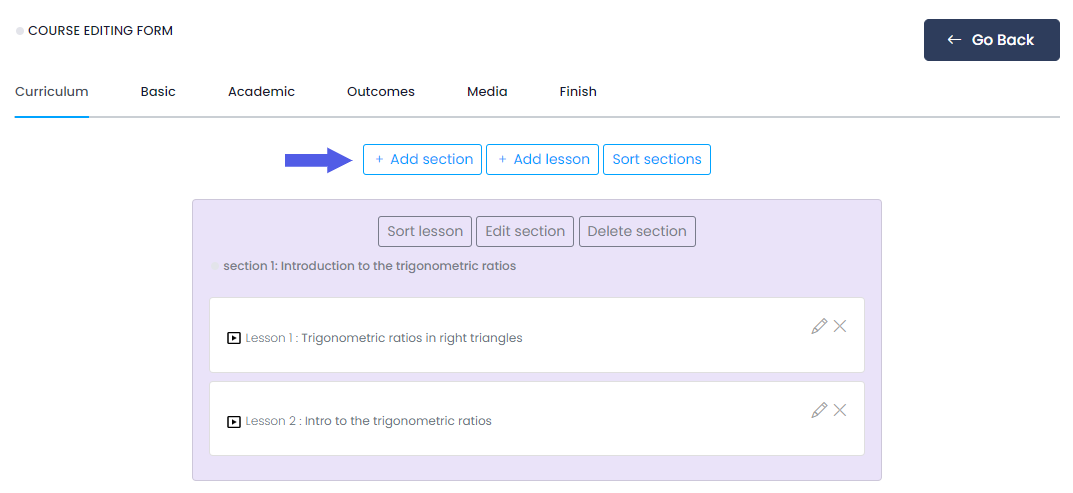Click the plus icon in Add section
The height and width of the screenshot is (493, 1073).
coord(379,159)
